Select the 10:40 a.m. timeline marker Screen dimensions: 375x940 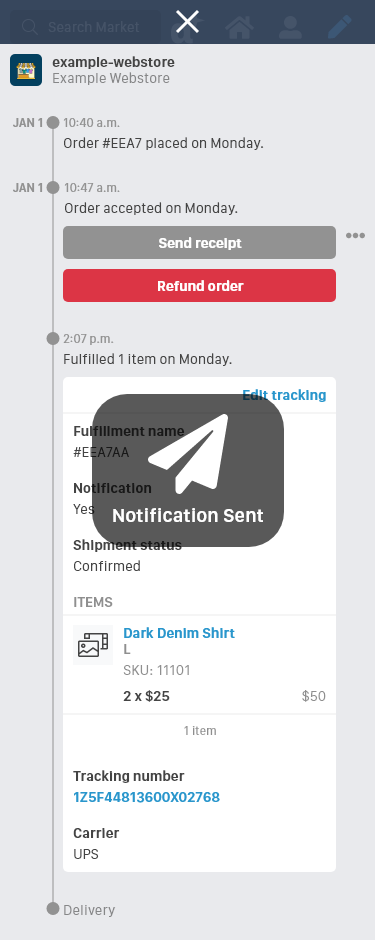[53, 123]
